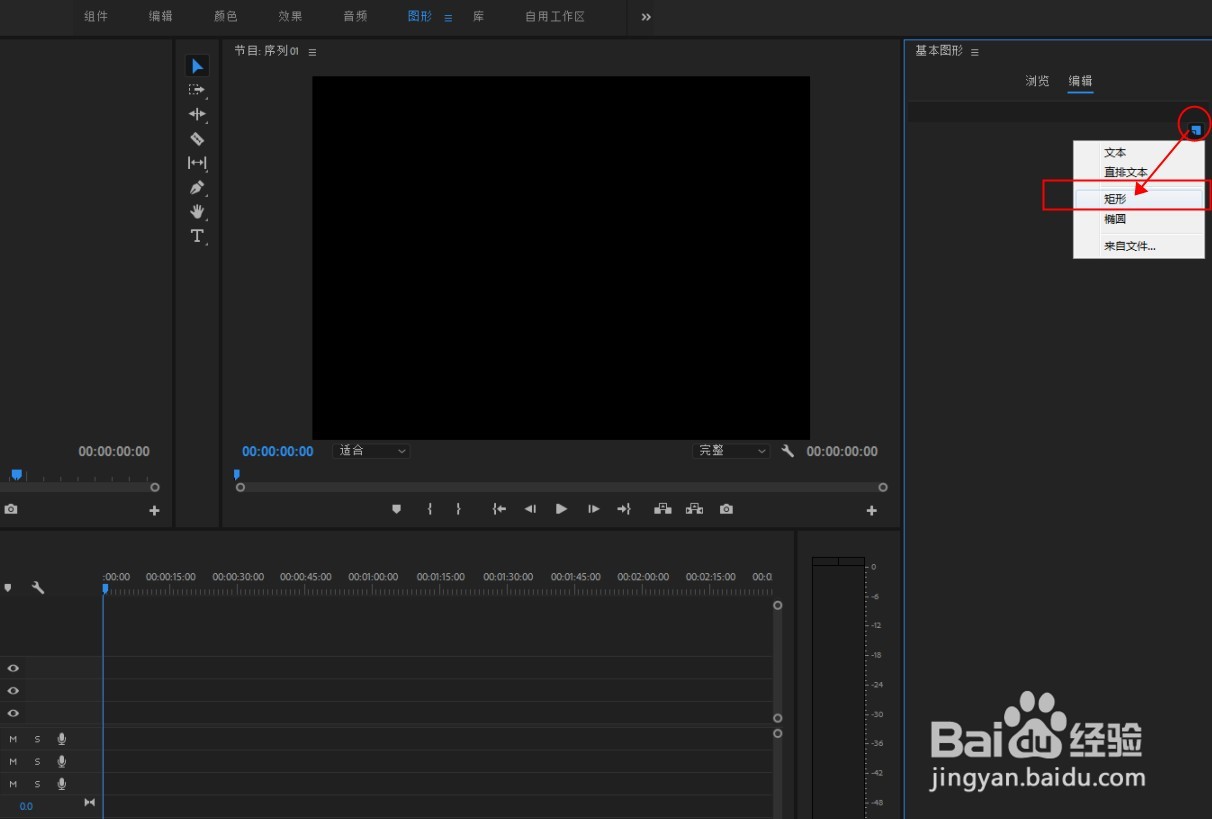This screenshot has width=1212, height=819.
Task: Click blue Program Monitor timecode 00:00:00:00
Action: 278,451
